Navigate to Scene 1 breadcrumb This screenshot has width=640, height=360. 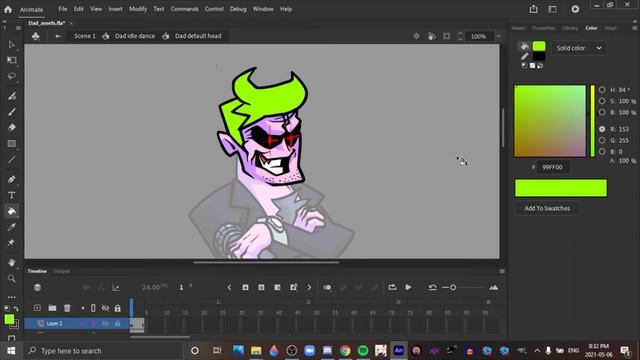click(x=85, y=36)
